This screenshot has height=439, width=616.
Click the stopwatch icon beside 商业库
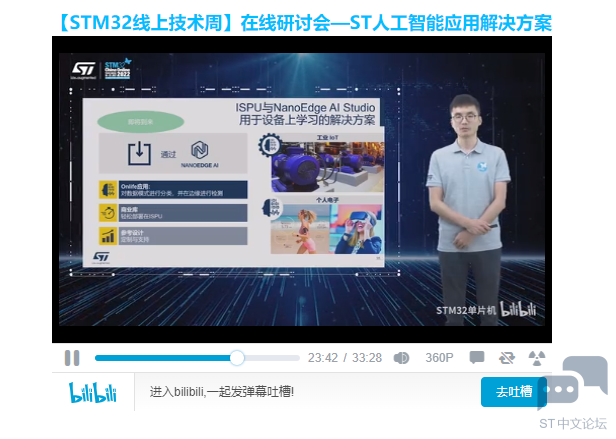pyautogui.click(x=108, y=213)
